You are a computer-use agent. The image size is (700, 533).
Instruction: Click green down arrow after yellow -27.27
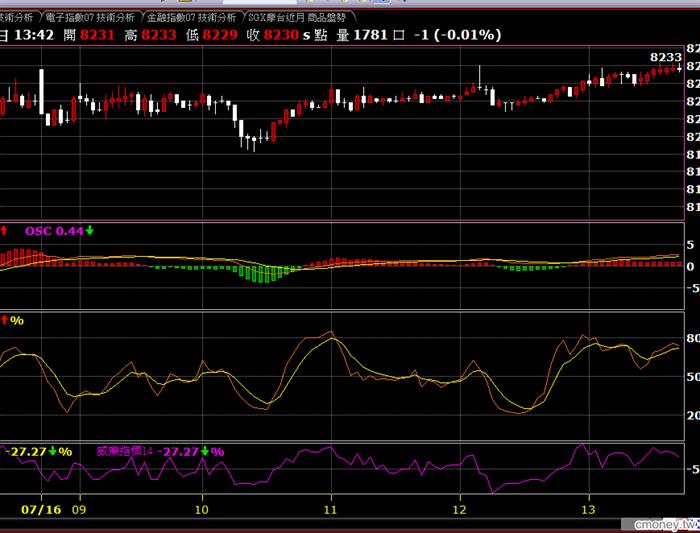coord(53,451)
